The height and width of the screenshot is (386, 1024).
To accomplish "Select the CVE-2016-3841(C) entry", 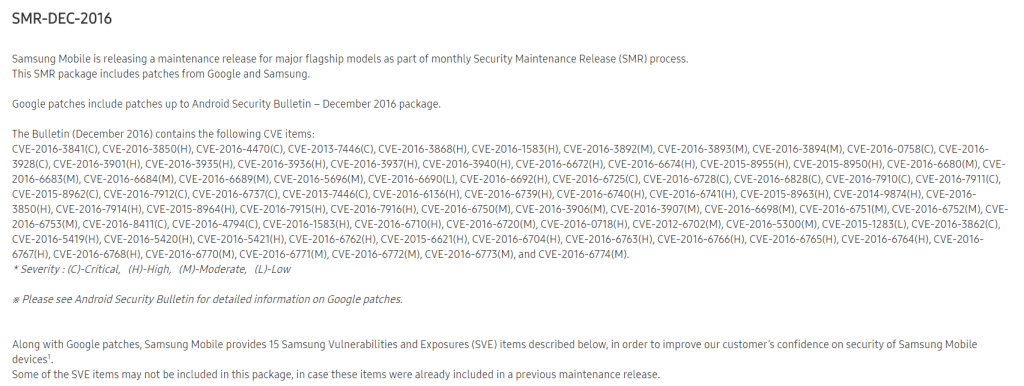I will tap(55, 149).
